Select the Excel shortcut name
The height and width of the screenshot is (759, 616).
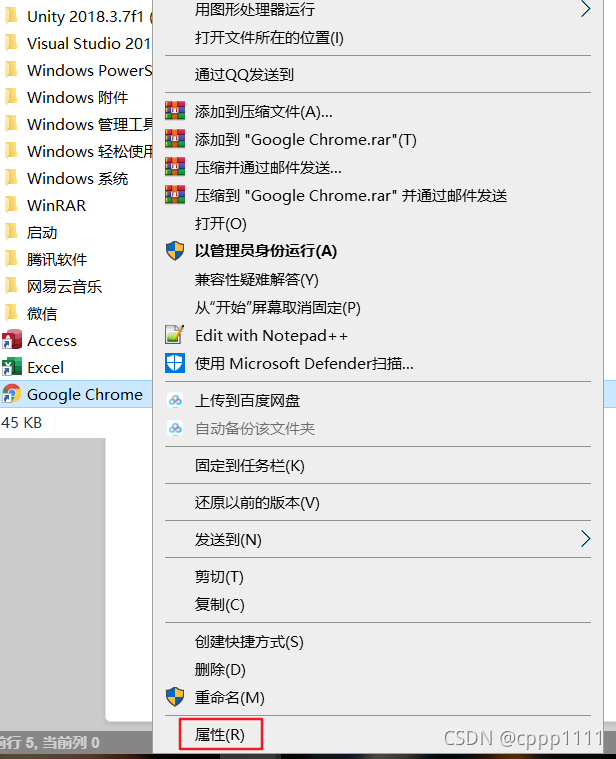[45, 367]
